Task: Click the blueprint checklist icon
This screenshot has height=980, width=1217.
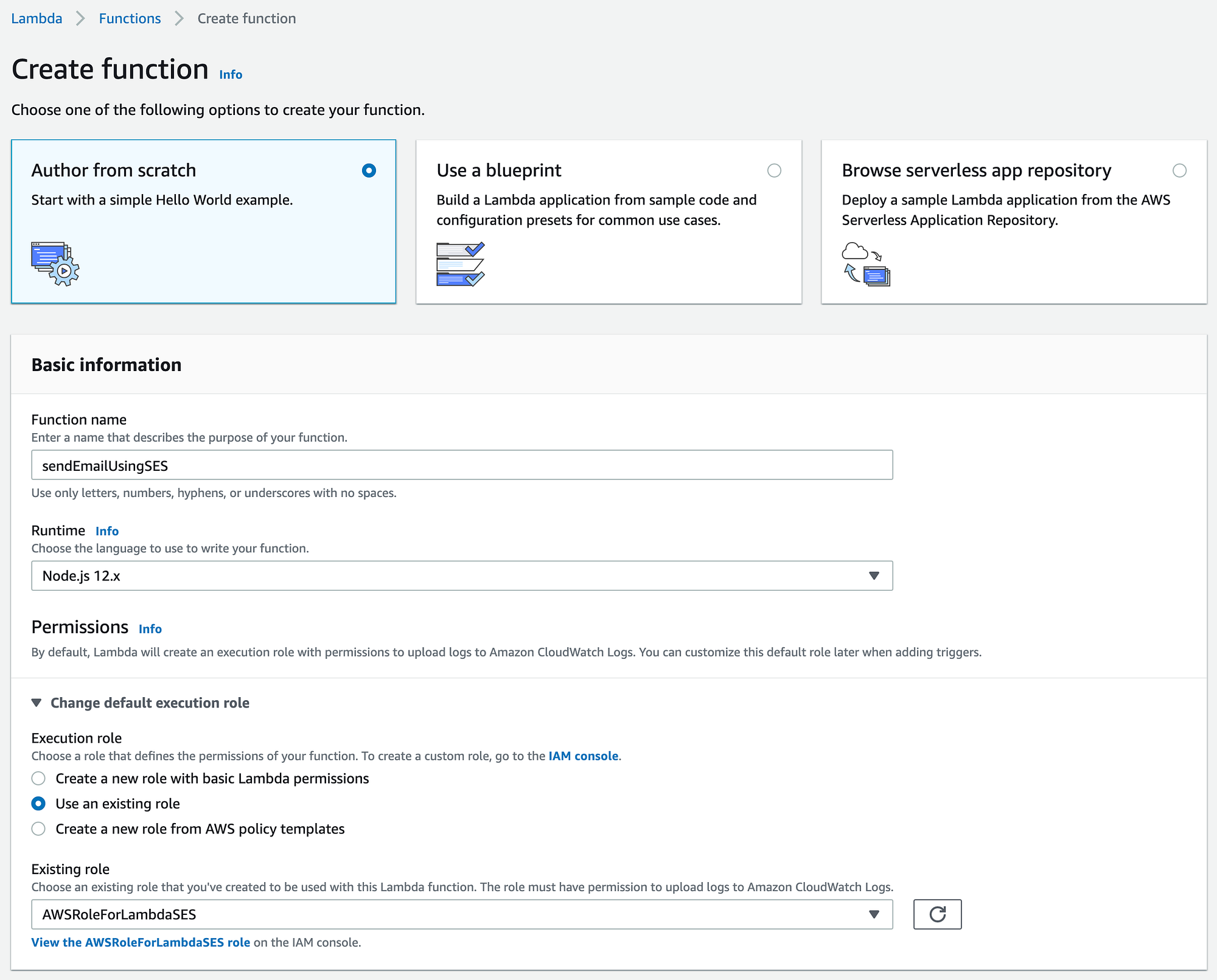Action: point(459,263)
